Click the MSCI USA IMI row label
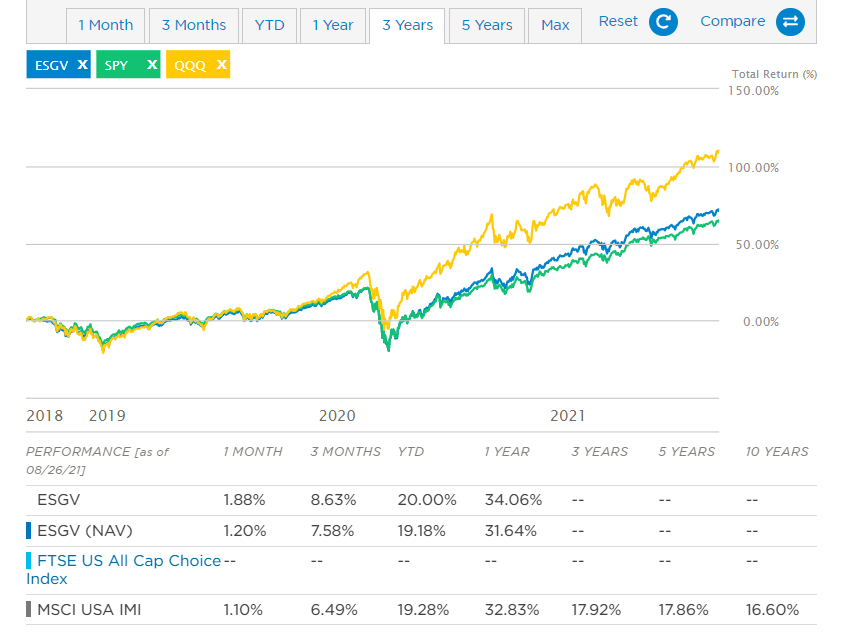Screen dimensions: 854x636 (89, 609)
